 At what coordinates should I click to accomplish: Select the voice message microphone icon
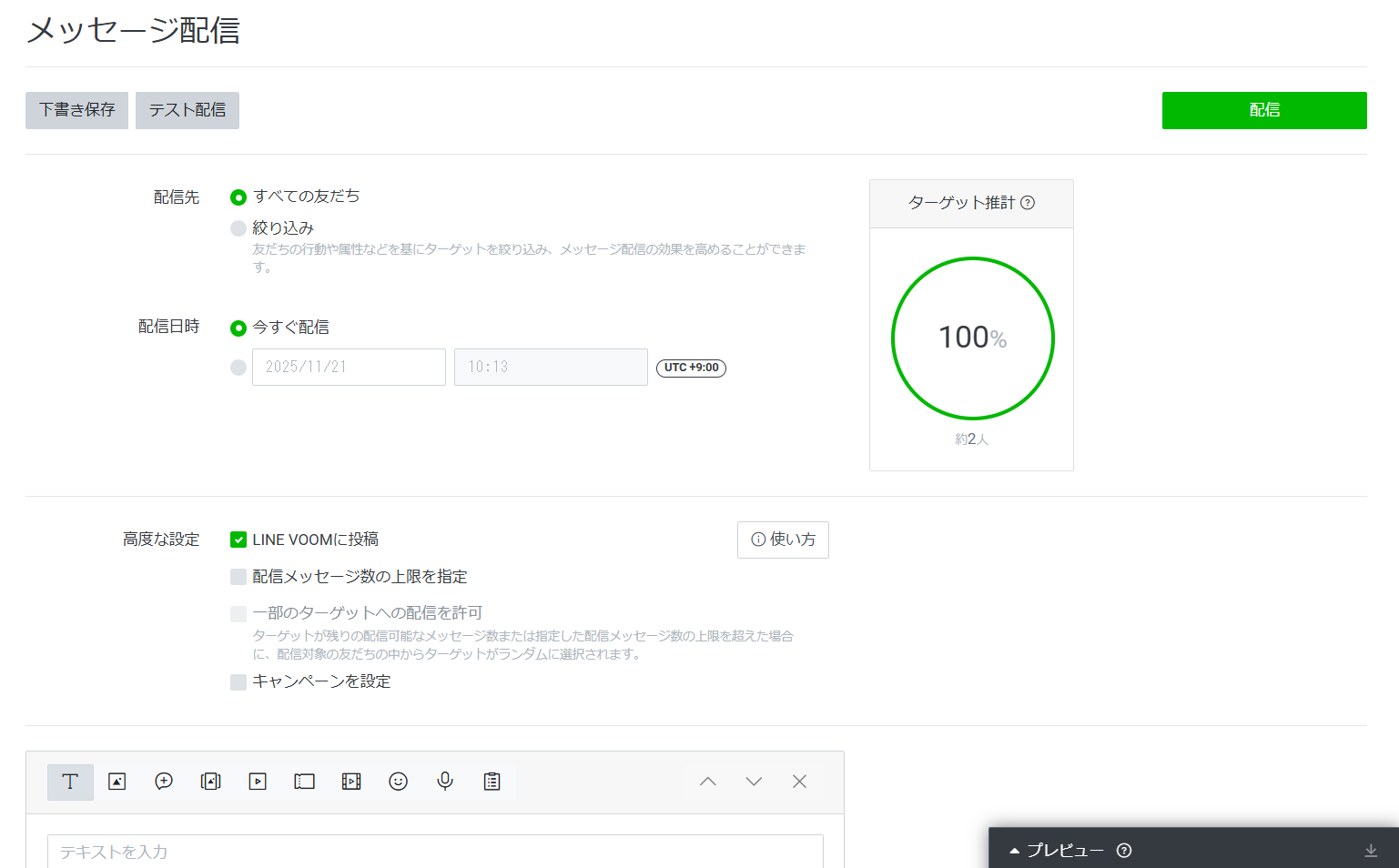445,782
